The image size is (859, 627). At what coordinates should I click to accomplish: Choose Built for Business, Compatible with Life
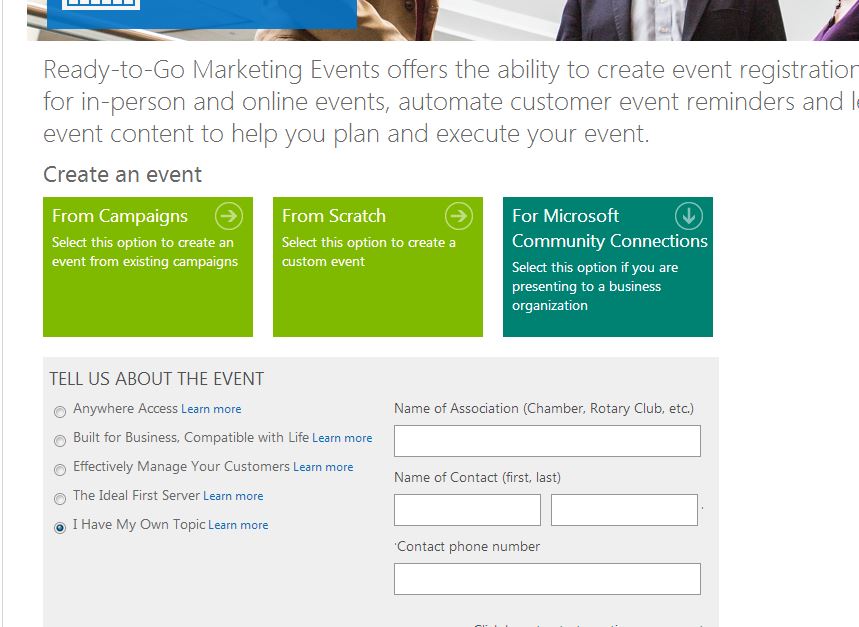(x=60, y=440)
